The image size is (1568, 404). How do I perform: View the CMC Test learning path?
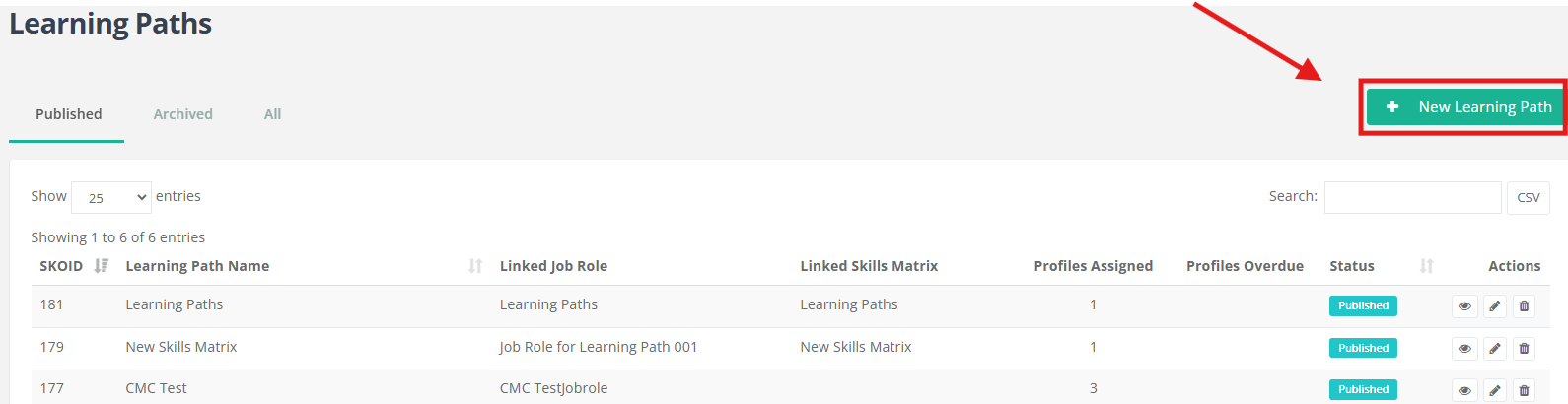coord(1464,390)
